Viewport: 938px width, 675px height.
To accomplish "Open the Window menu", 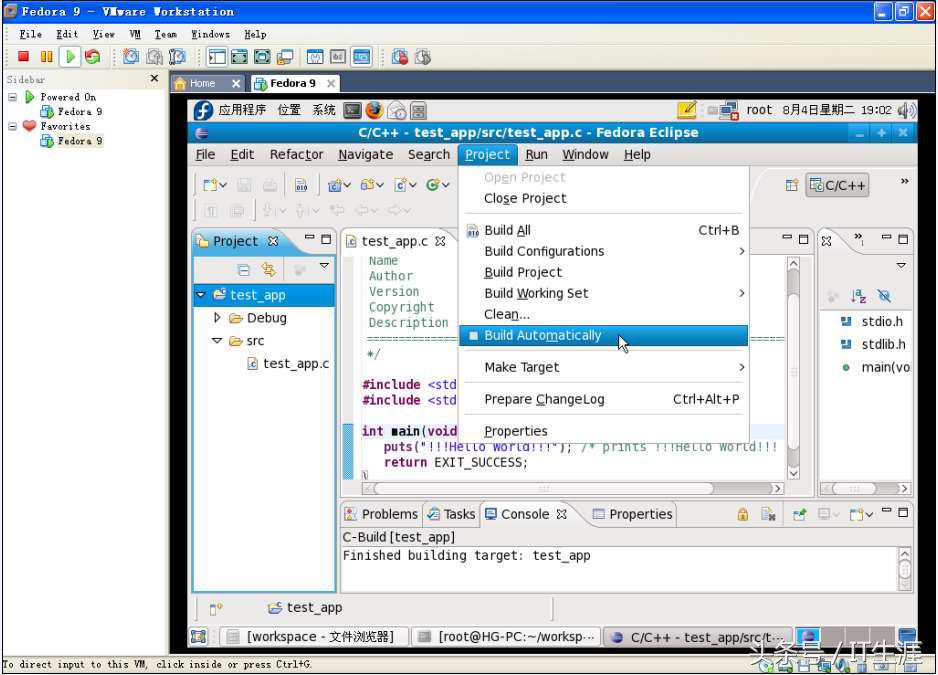I will [x=585, y=154].
